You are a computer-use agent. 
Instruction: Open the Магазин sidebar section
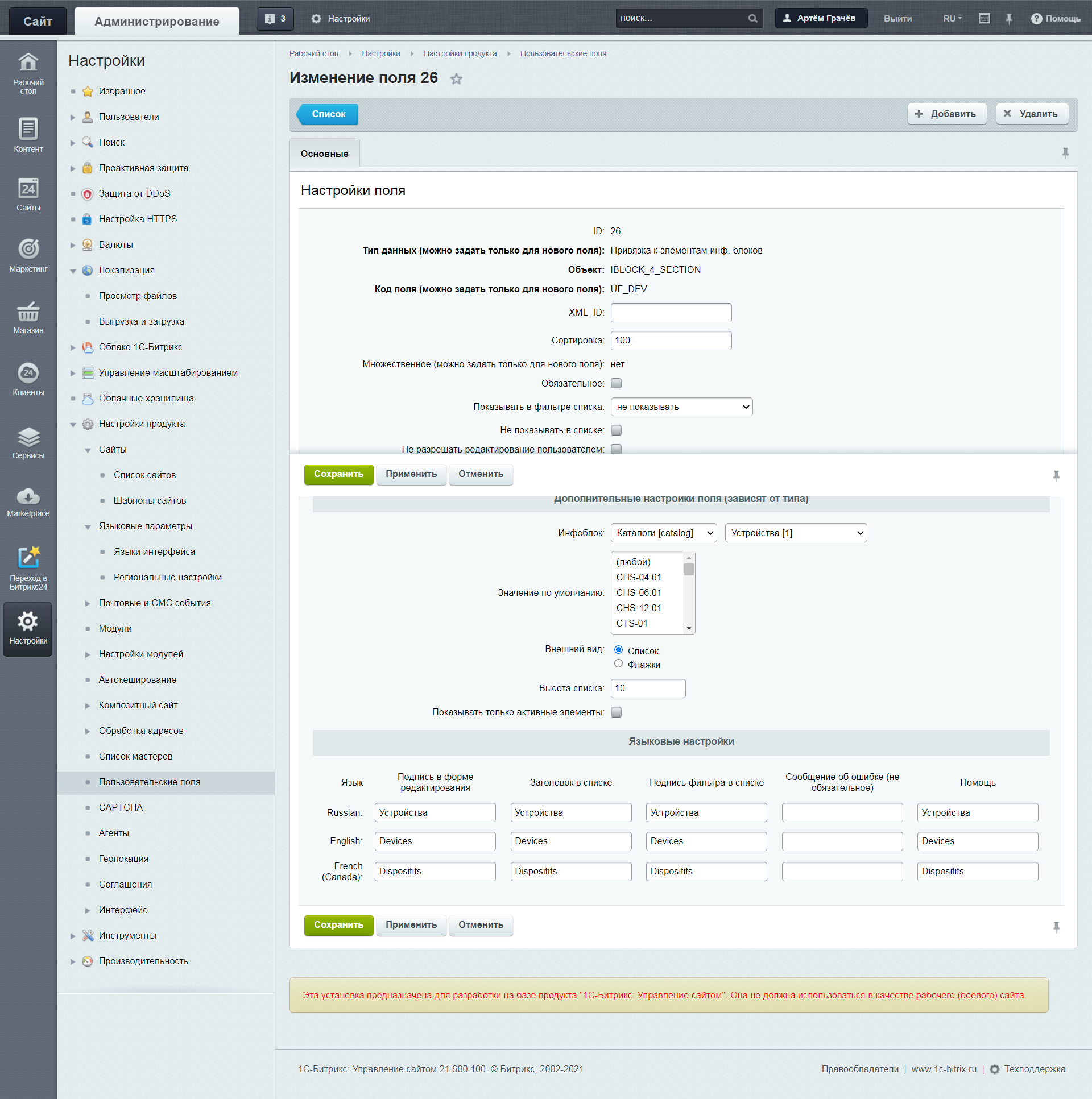point(28,317)
